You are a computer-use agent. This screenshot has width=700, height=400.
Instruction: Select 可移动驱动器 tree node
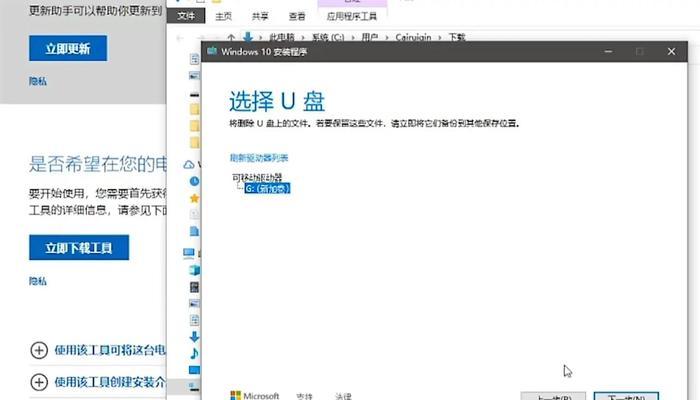pos(257,177)
